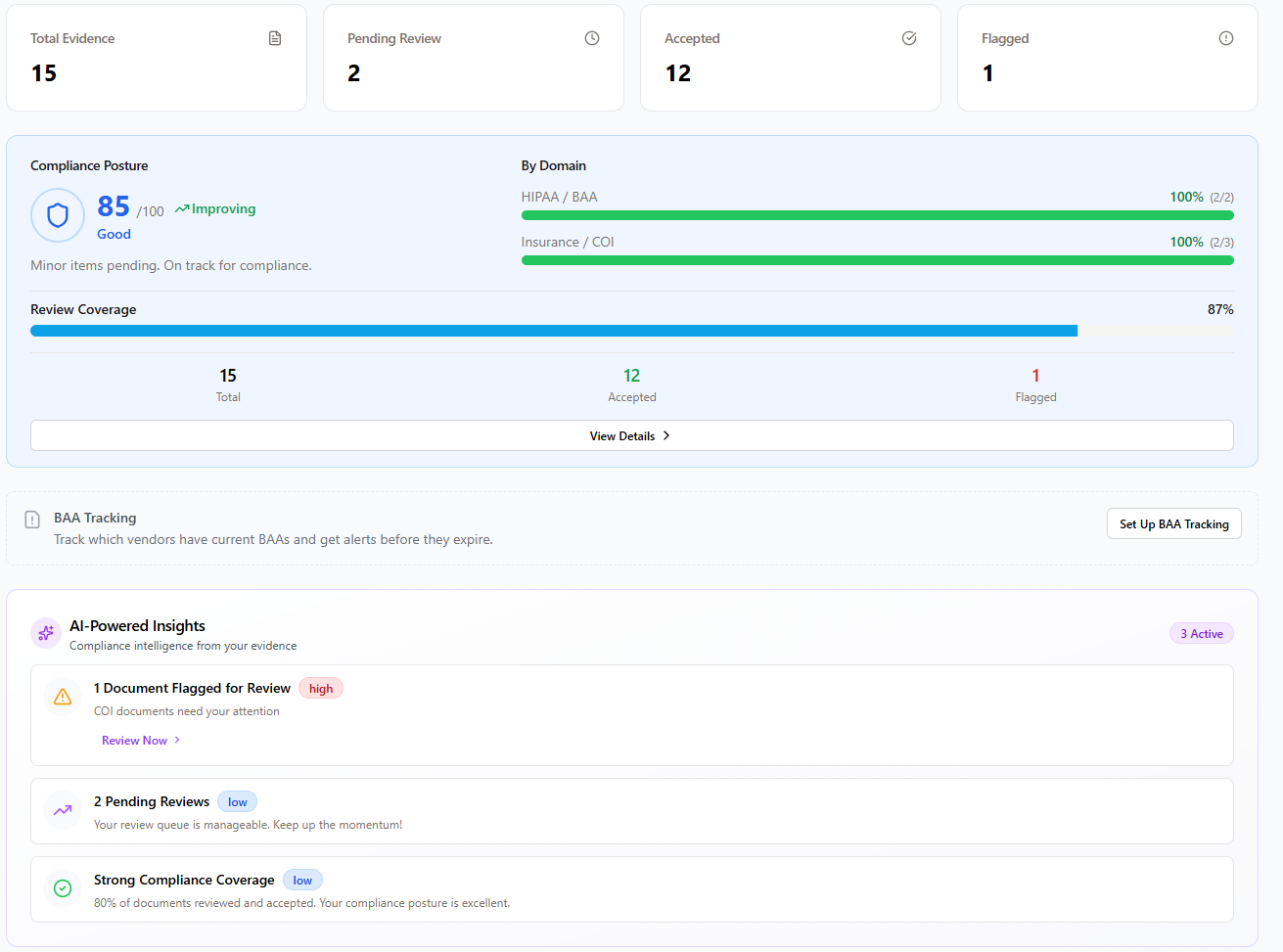This screenshot has width=1283, height=952.
Task: Open the Flagged card showing 1
Action: pos(1108,58)
